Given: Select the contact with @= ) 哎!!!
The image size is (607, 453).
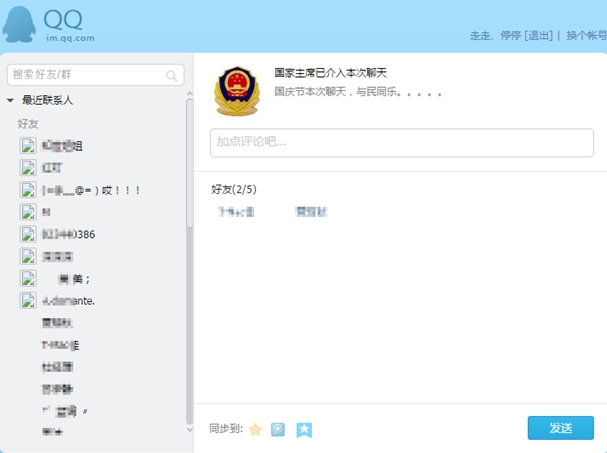Looking at the screenshot, I should pyautogui.click(x=91, y=190).
